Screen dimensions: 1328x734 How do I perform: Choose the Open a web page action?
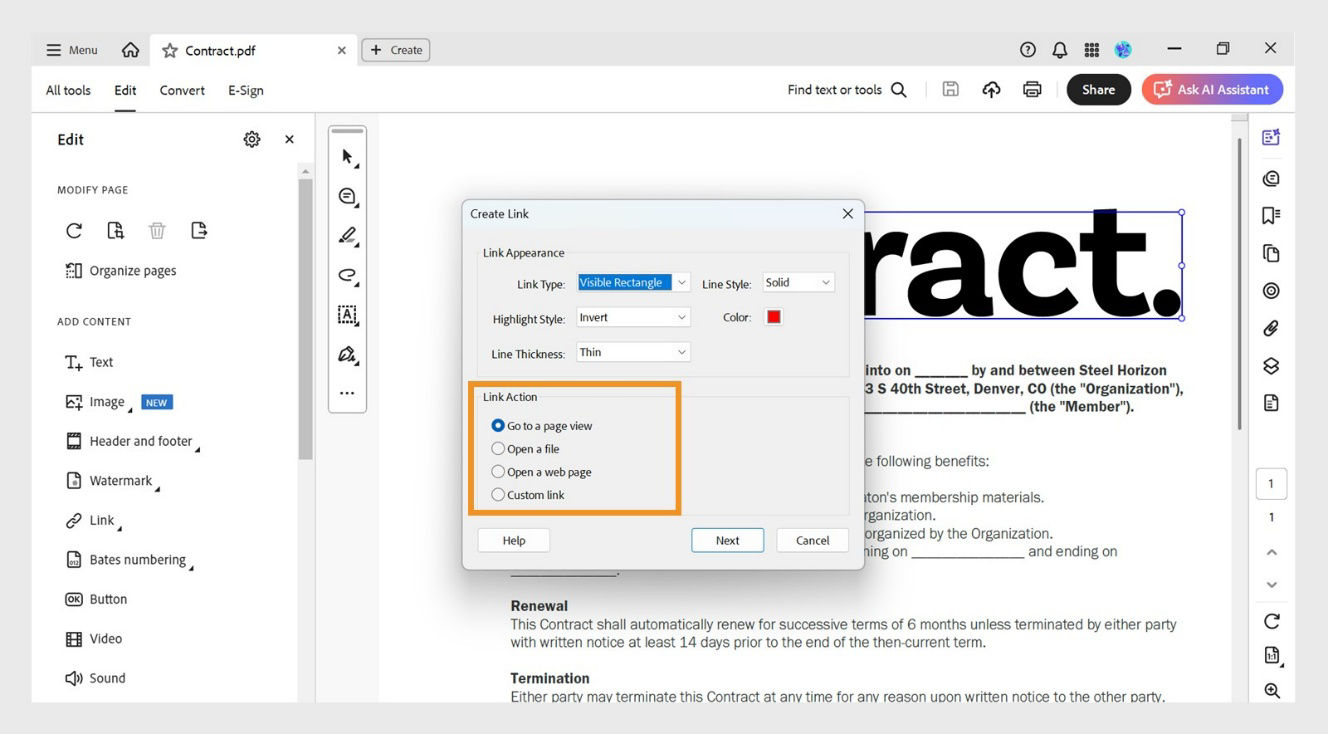[x=498, y=471]
